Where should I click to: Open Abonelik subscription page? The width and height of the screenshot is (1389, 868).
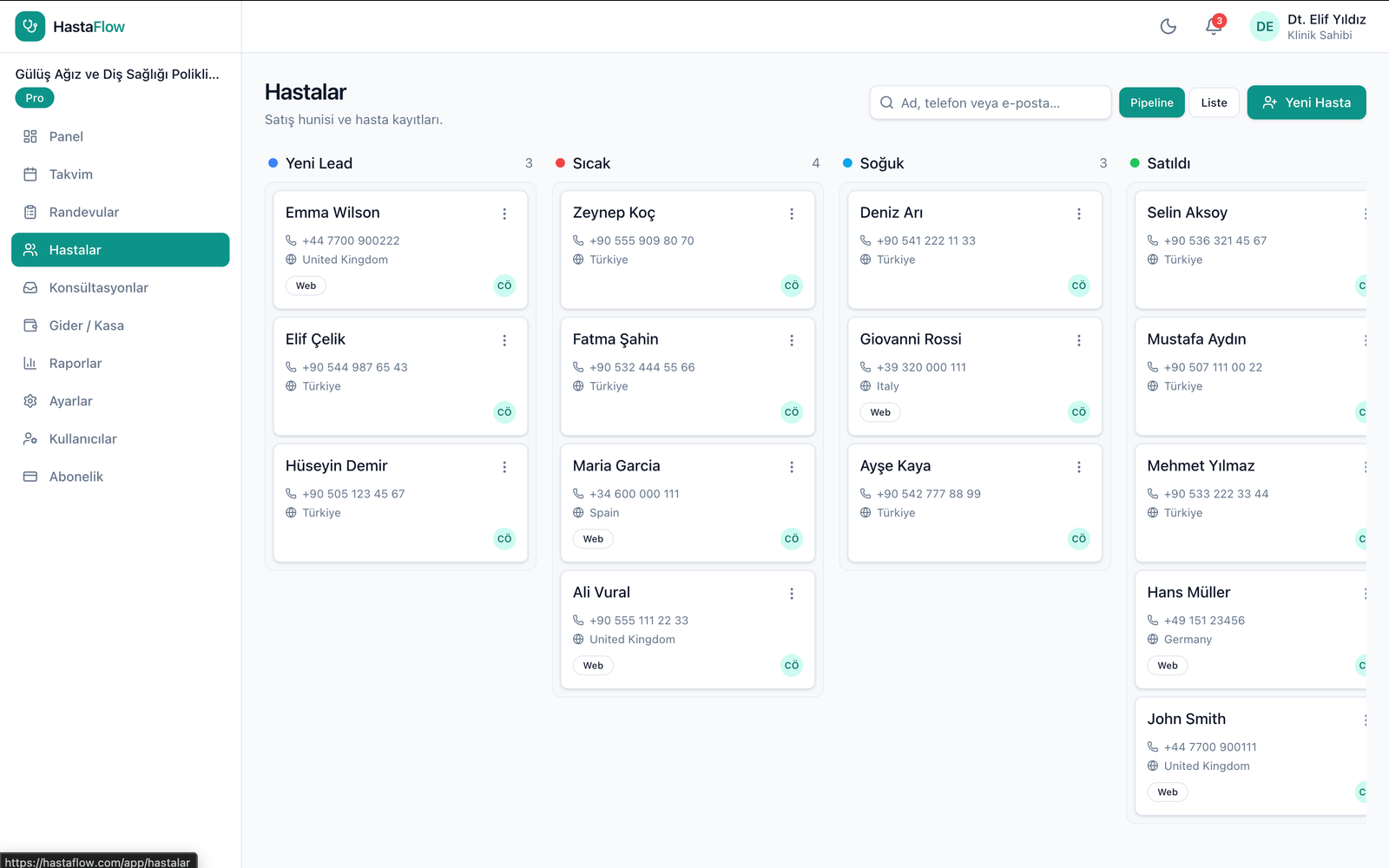(x=121, y=477)
